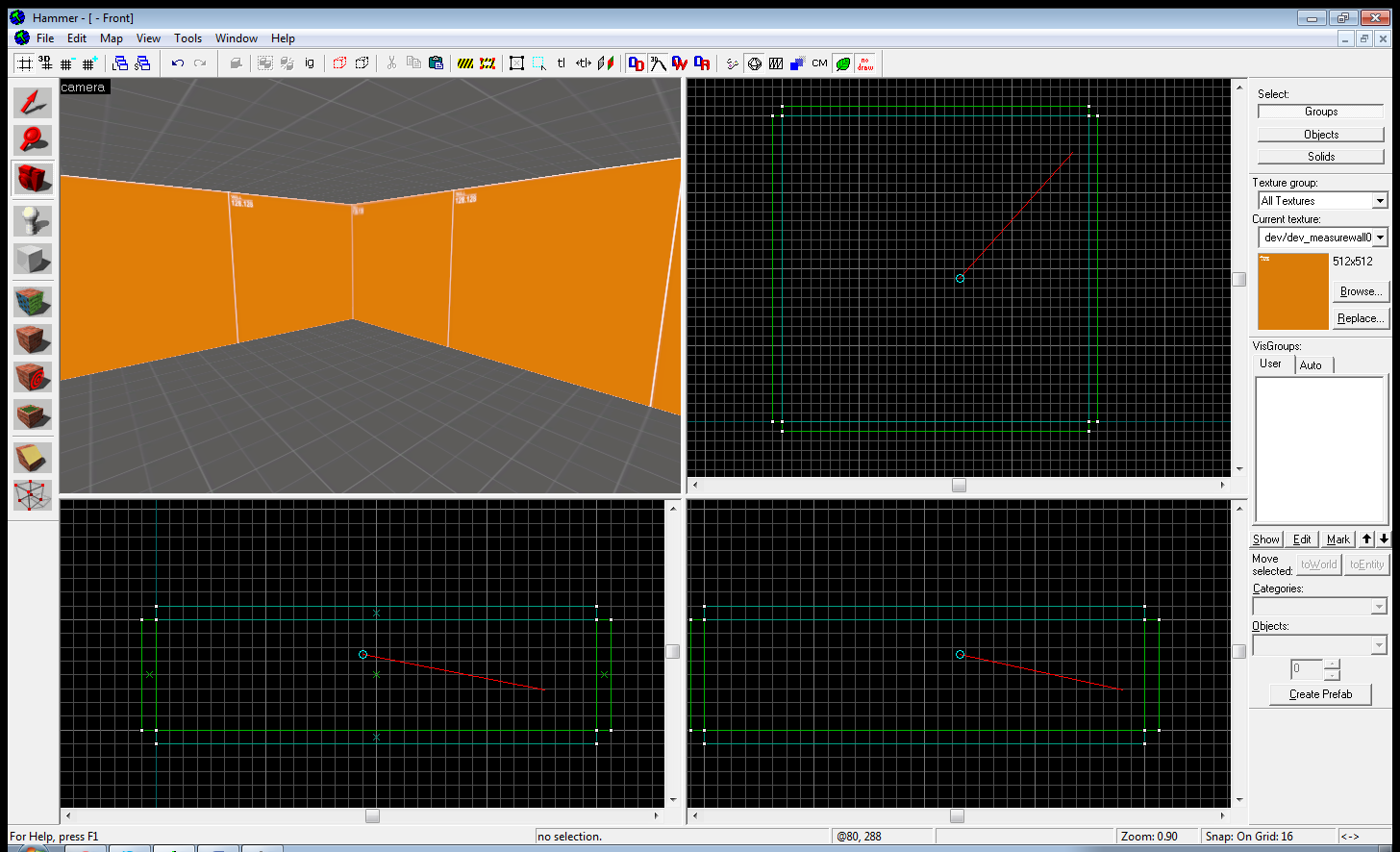Click the Hide Unselected Objects icon
1400x852 pixels.
click(362, 63)
